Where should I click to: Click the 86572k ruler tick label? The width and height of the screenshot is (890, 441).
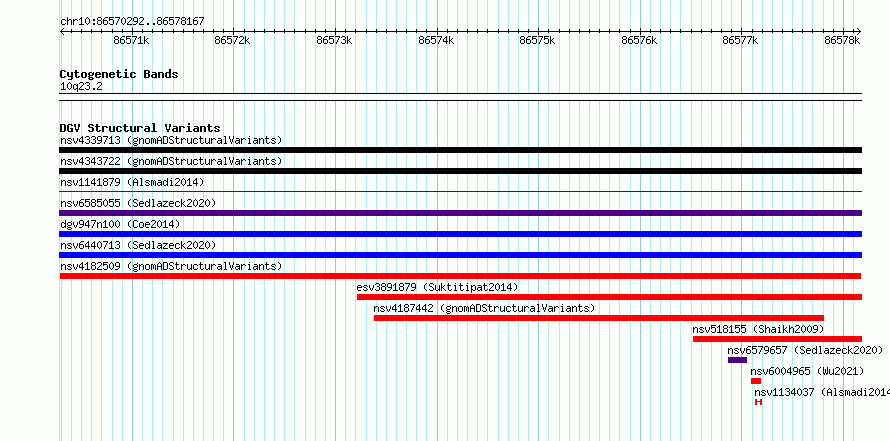232,40
